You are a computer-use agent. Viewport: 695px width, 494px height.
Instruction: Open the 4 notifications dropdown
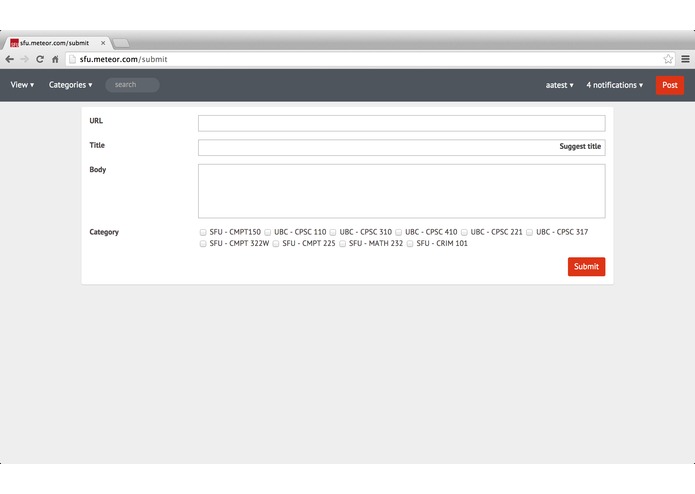(614, 85)
